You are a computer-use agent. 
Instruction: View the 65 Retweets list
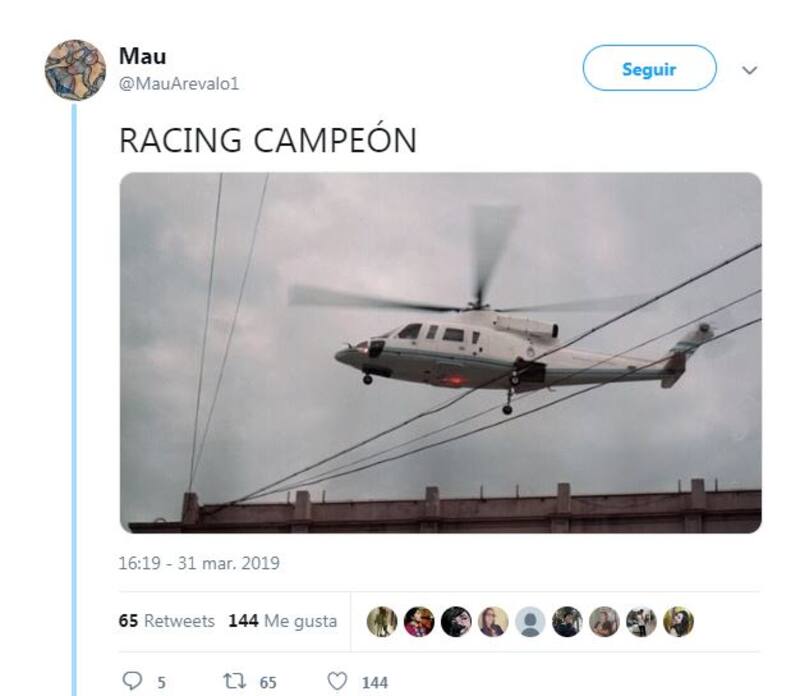tap(166, 621)
